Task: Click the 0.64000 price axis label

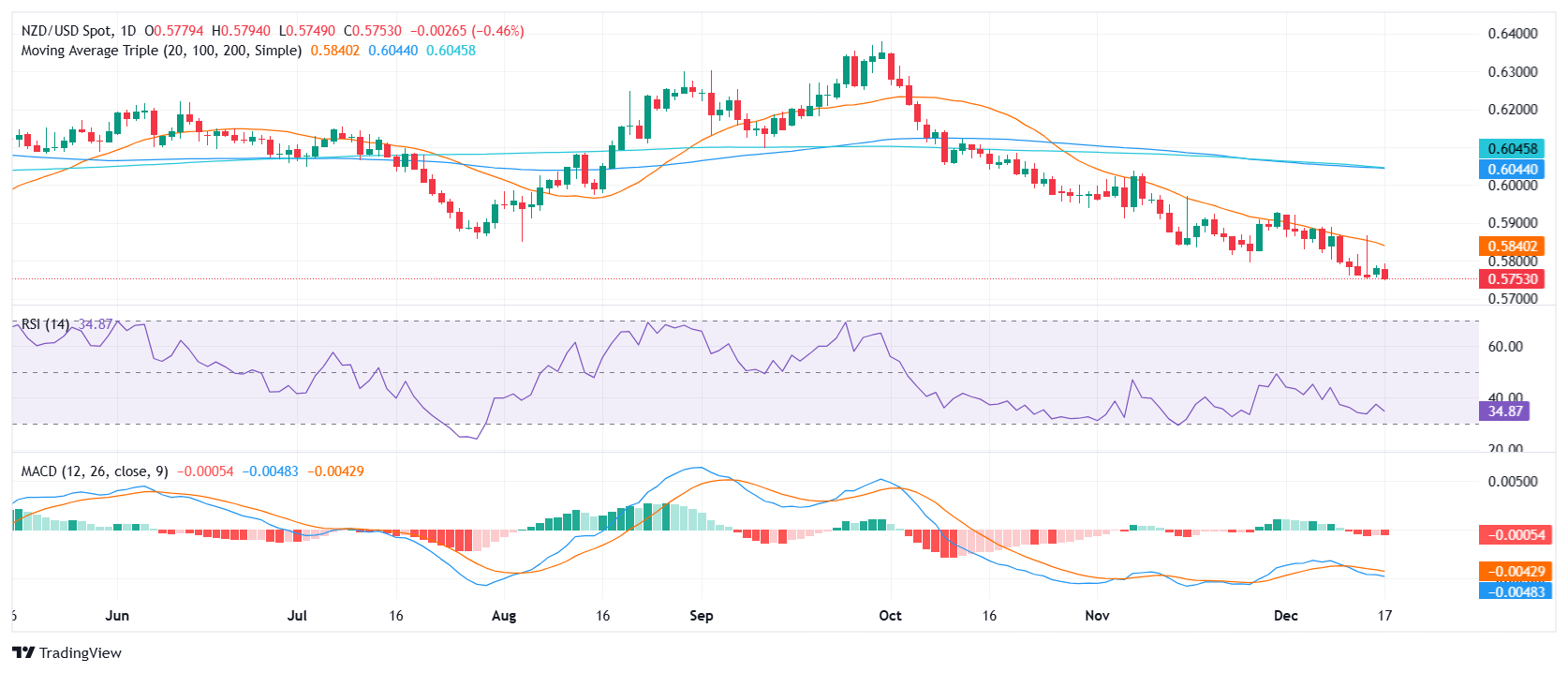Action: coord(1513,34)
